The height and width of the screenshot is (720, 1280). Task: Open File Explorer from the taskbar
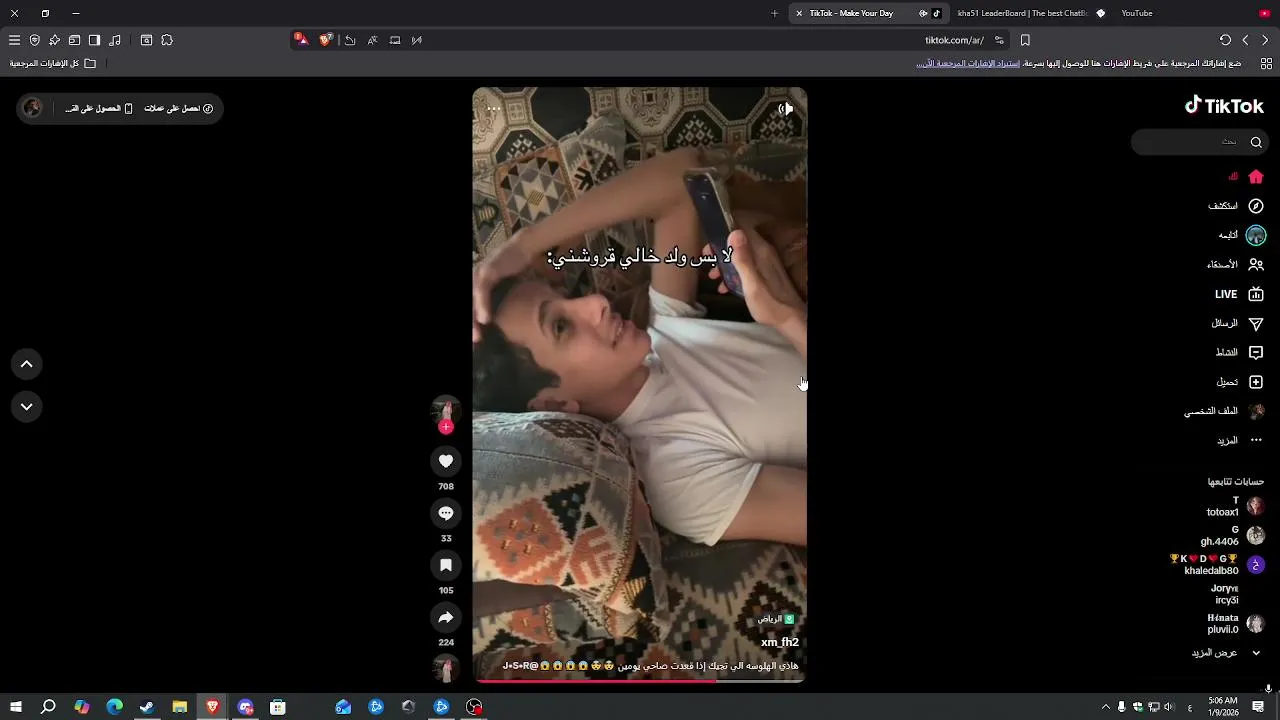pos(180,707)
